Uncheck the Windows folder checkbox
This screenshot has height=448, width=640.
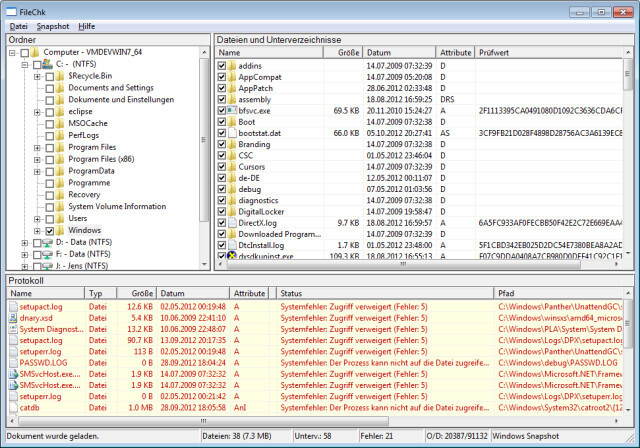tap(49, 231)
